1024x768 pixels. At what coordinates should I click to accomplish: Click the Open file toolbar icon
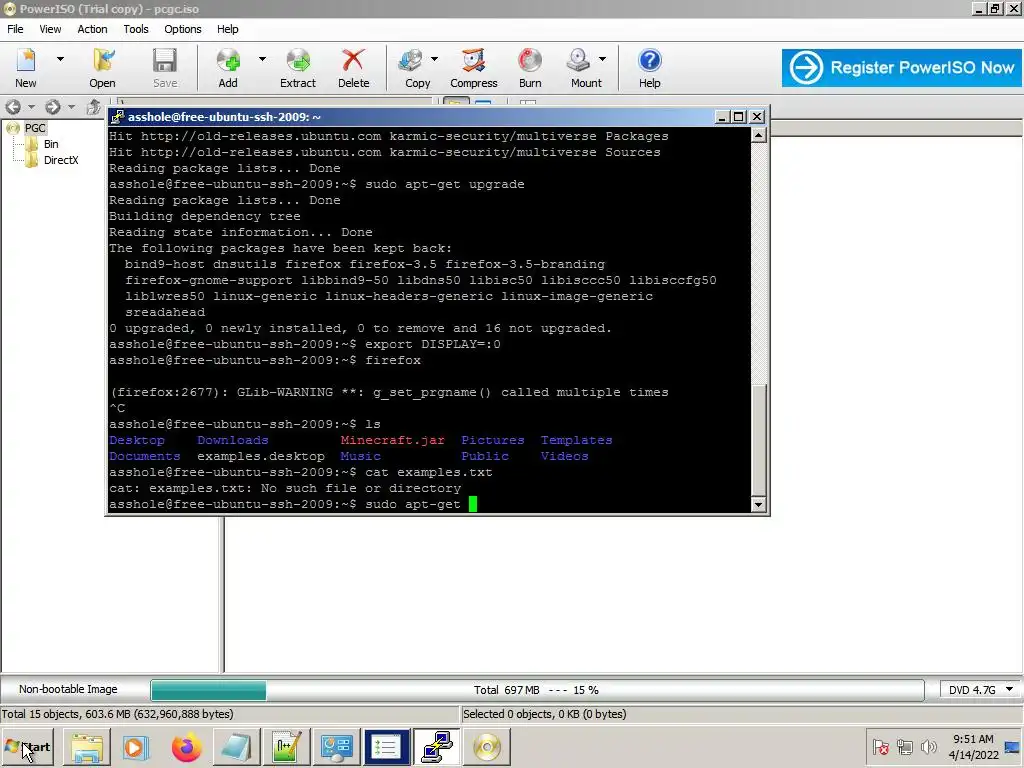pyautogui.click(x=103, y=67)
